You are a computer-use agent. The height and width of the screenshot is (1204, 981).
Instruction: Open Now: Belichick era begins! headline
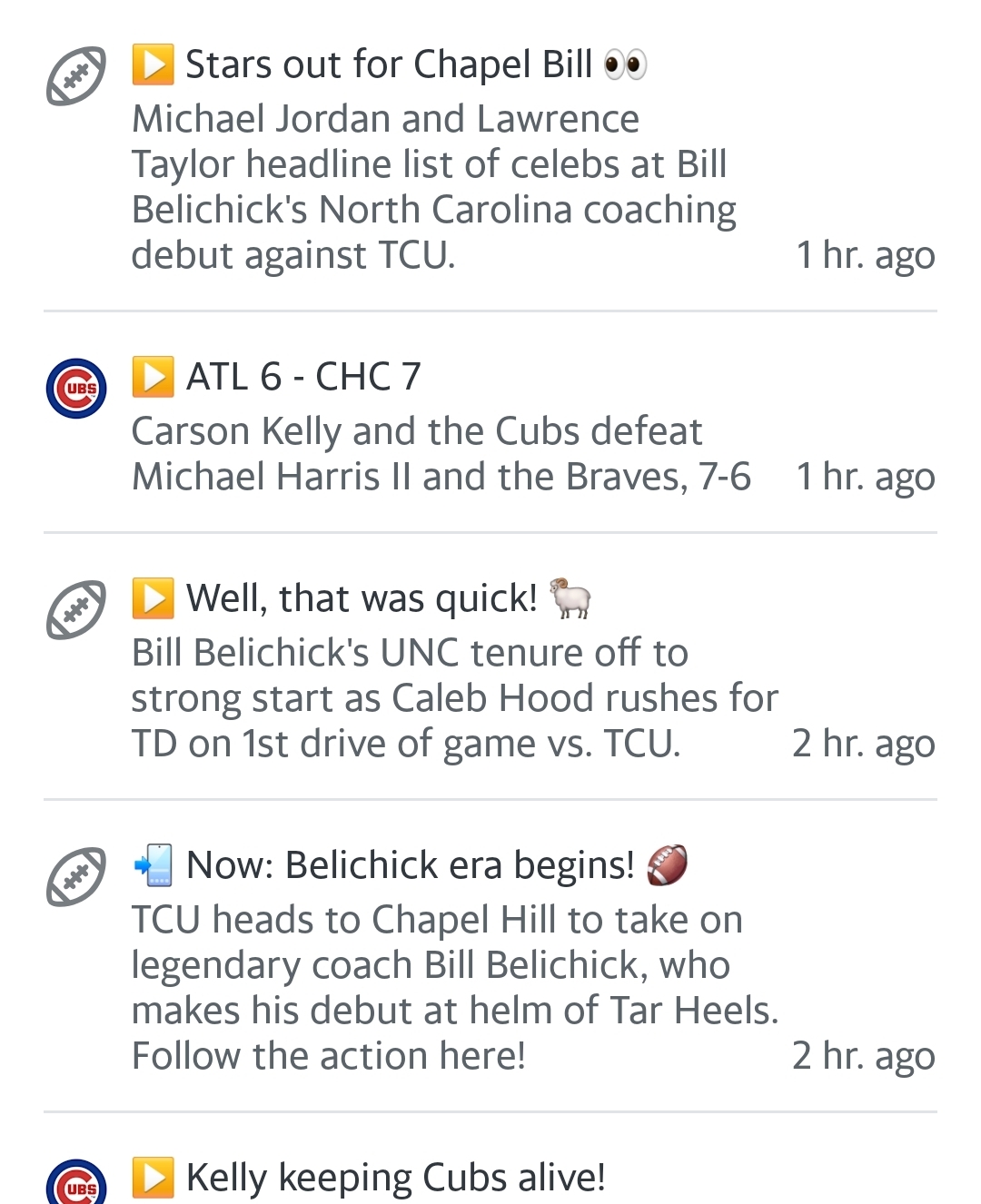pos(410,866)
